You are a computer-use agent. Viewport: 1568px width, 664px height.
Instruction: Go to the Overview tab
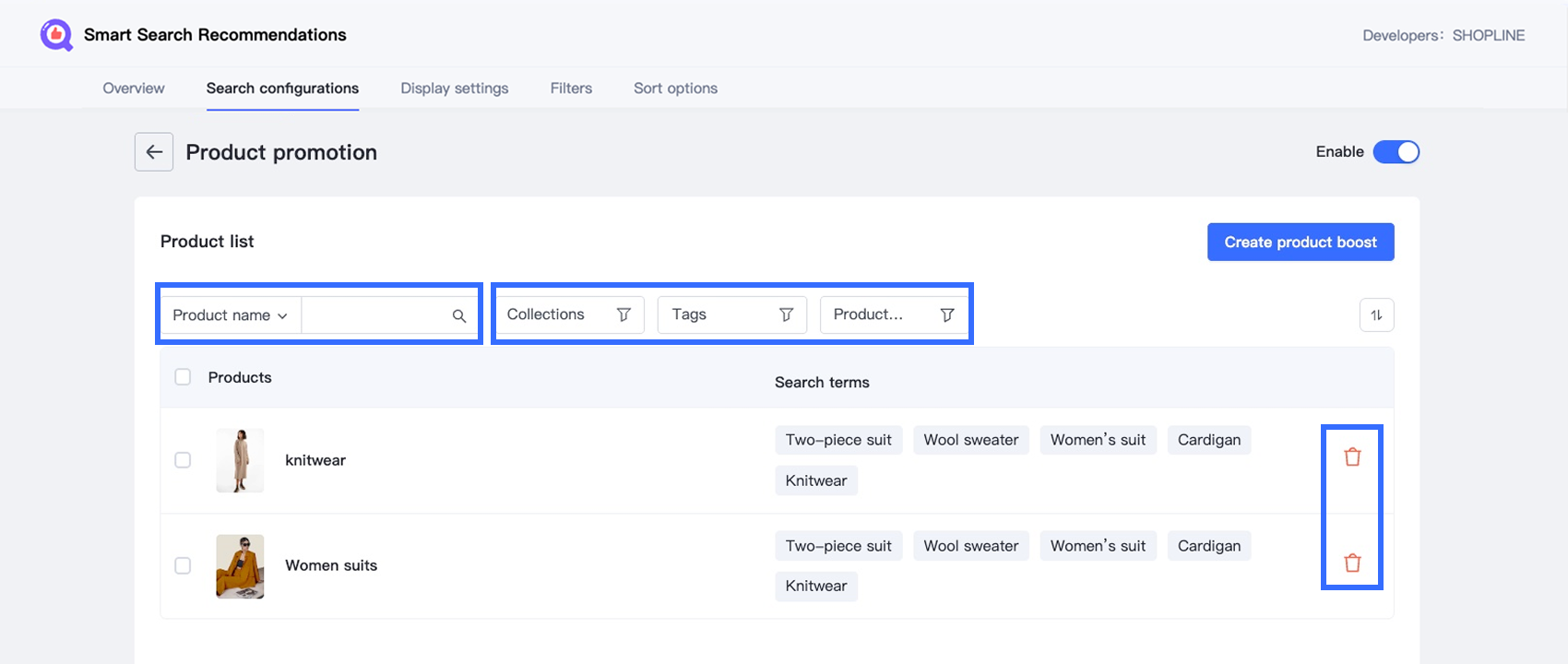tap(134, 89)
